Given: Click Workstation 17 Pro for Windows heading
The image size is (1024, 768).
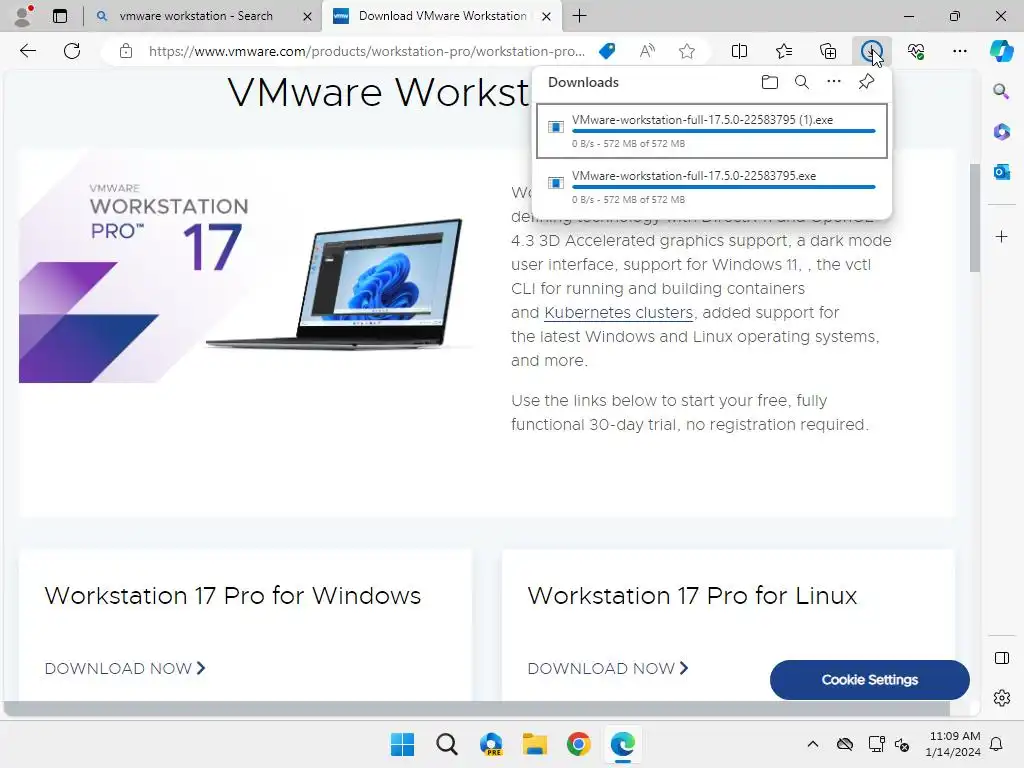Looking at the screenshot, I should 232,596.
